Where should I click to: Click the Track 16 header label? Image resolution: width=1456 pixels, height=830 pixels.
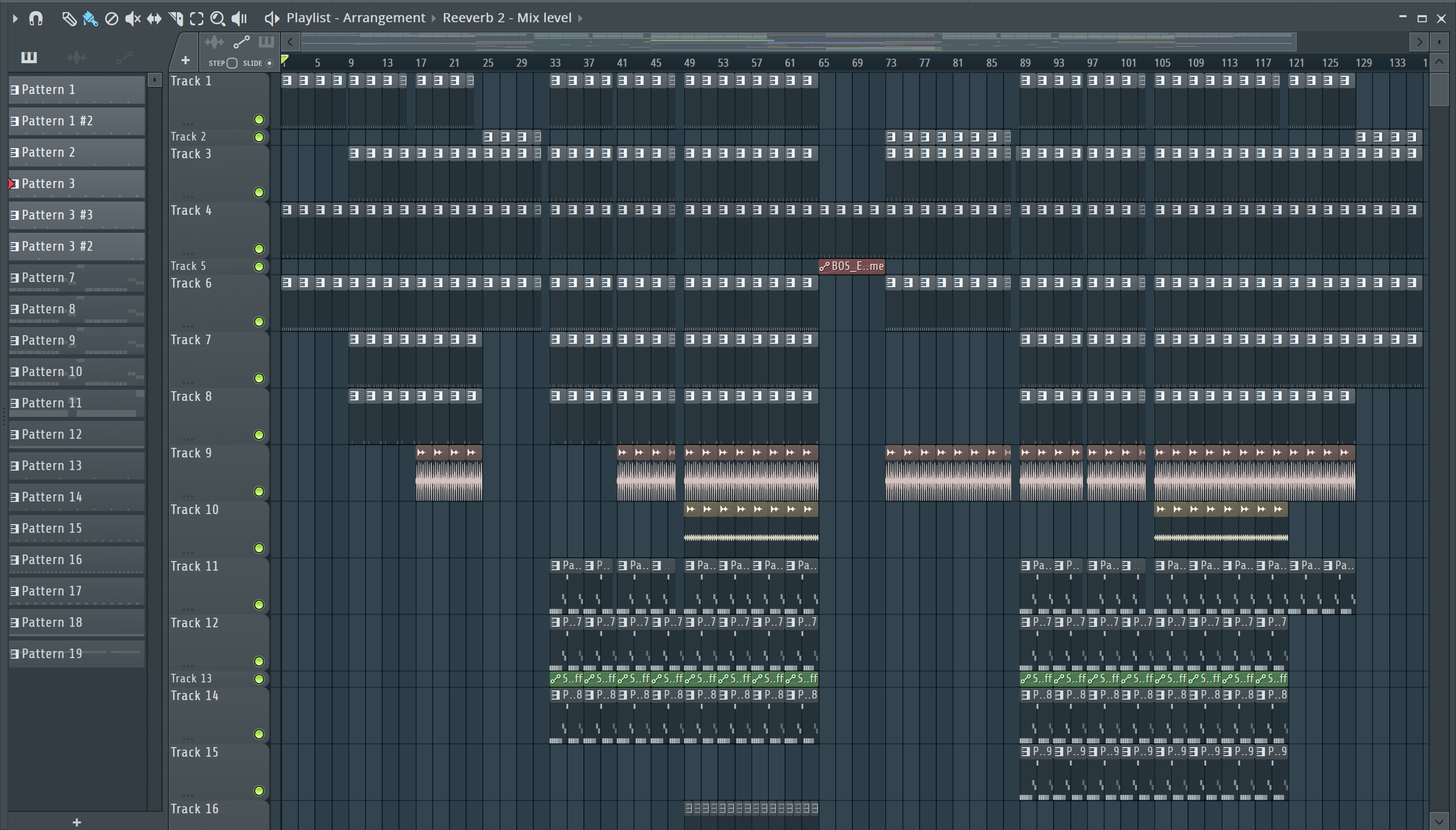[x=195, y=809]
